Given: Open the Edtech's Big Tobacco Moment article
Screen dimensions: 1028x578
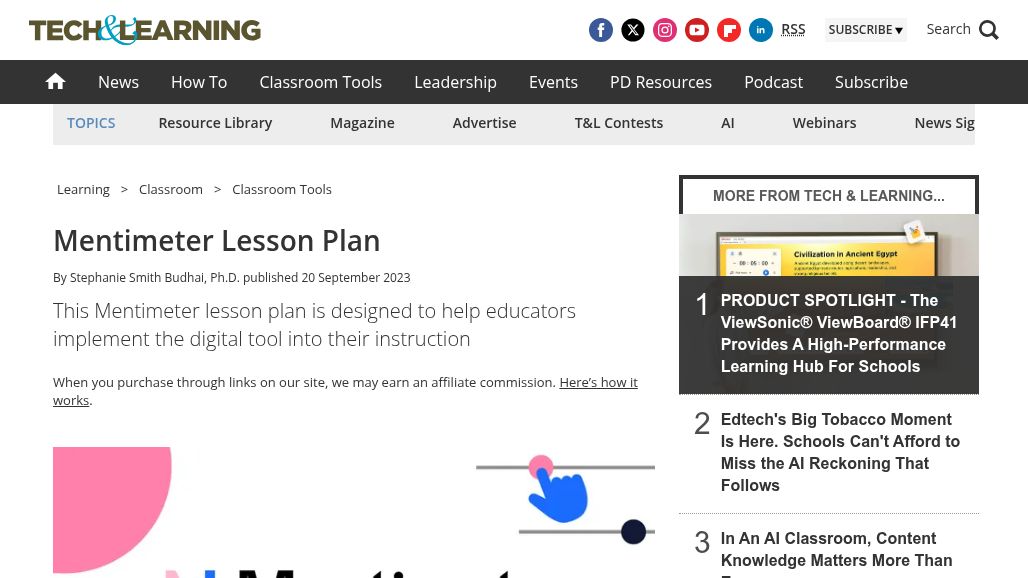Looking at the screenshot, I should pos(840,452).
